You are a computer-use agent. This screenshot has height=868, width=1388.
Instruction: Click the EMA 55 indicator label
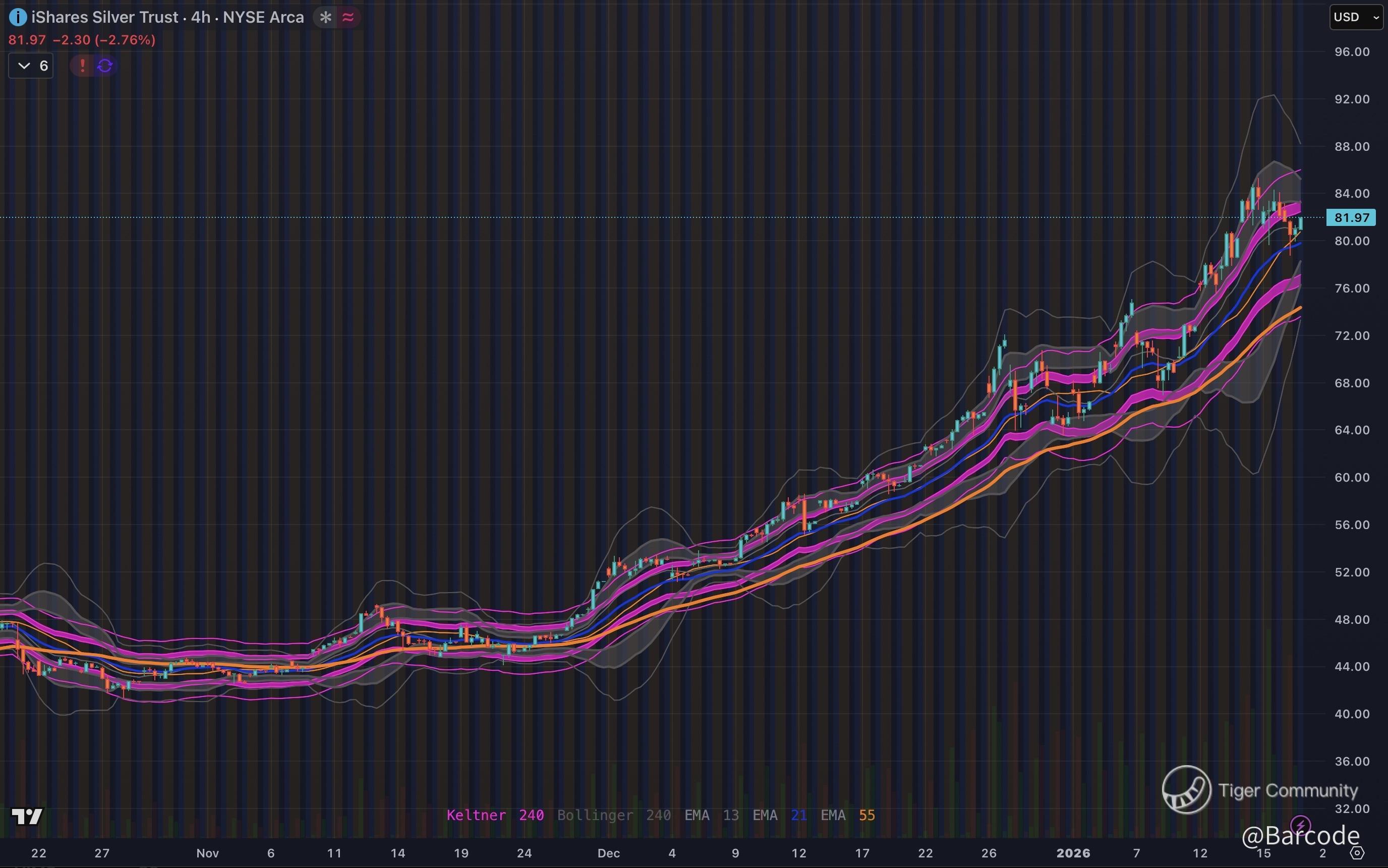[847, 815]
